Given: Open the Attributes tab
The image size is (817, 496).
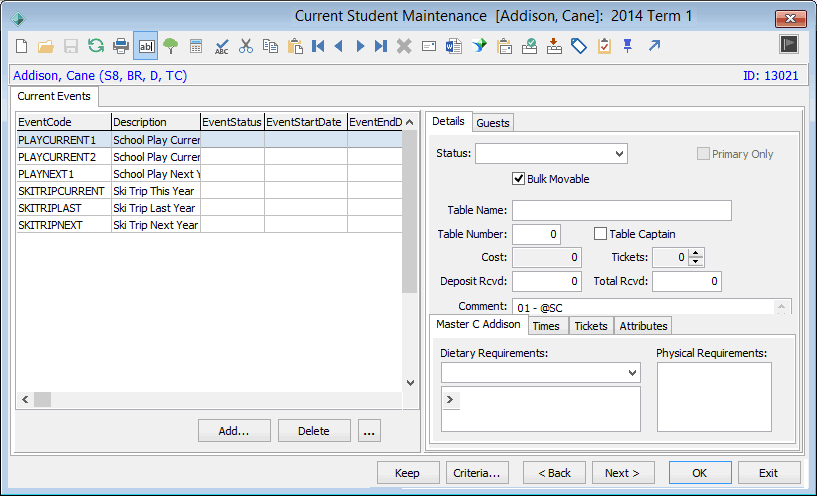Looking at the screenshot, I should coord(643,326).
